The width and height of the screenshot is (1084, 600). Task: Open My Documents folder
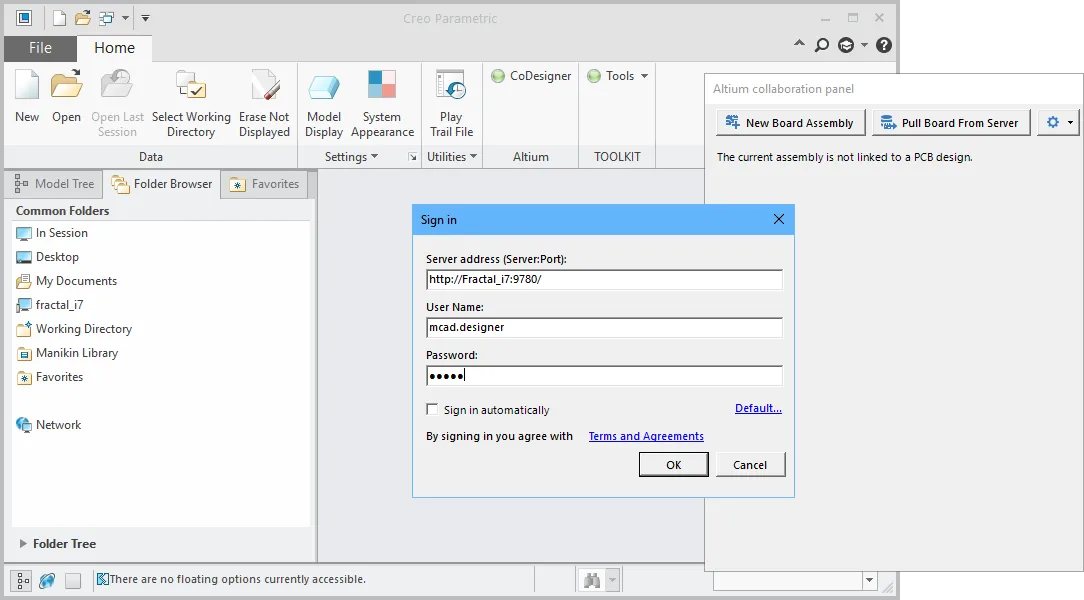coord(66,281)
